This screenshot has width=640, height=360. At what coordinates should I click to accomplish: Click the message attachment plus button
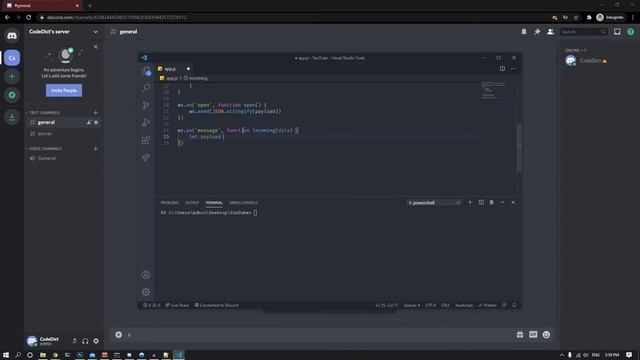pos(118,335)
